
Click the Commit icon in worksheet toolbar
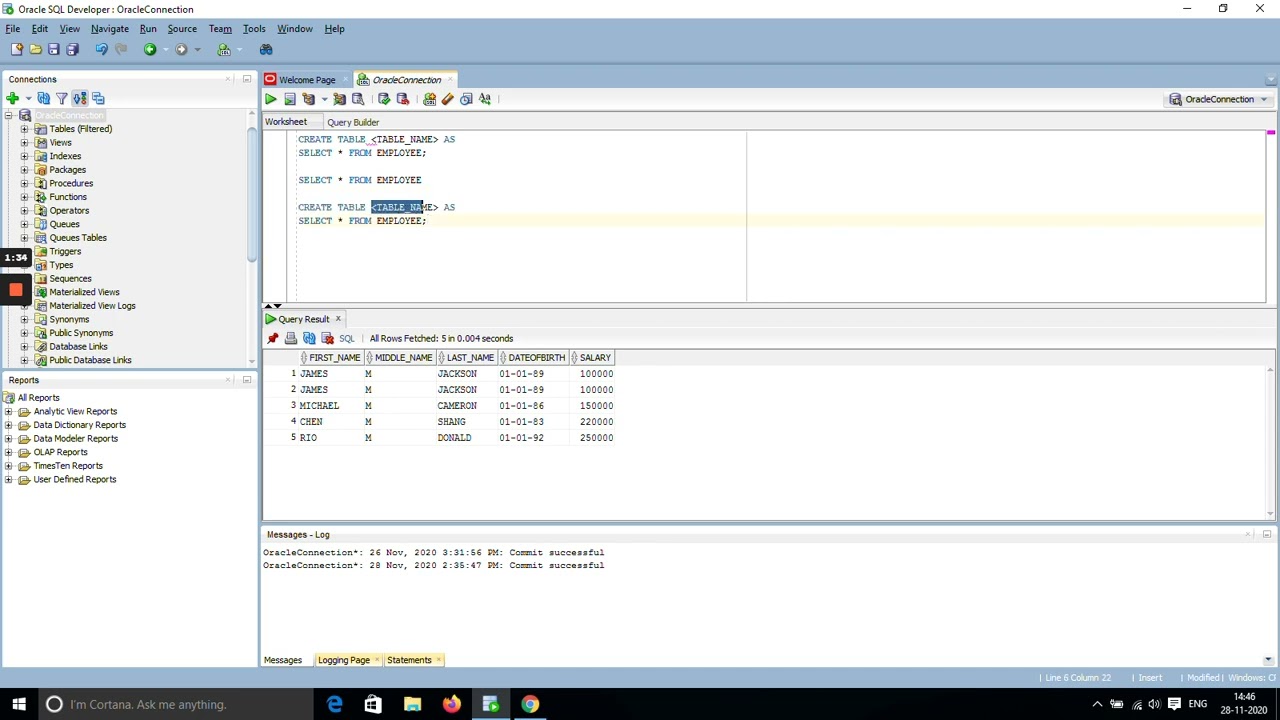coord(384,99)
